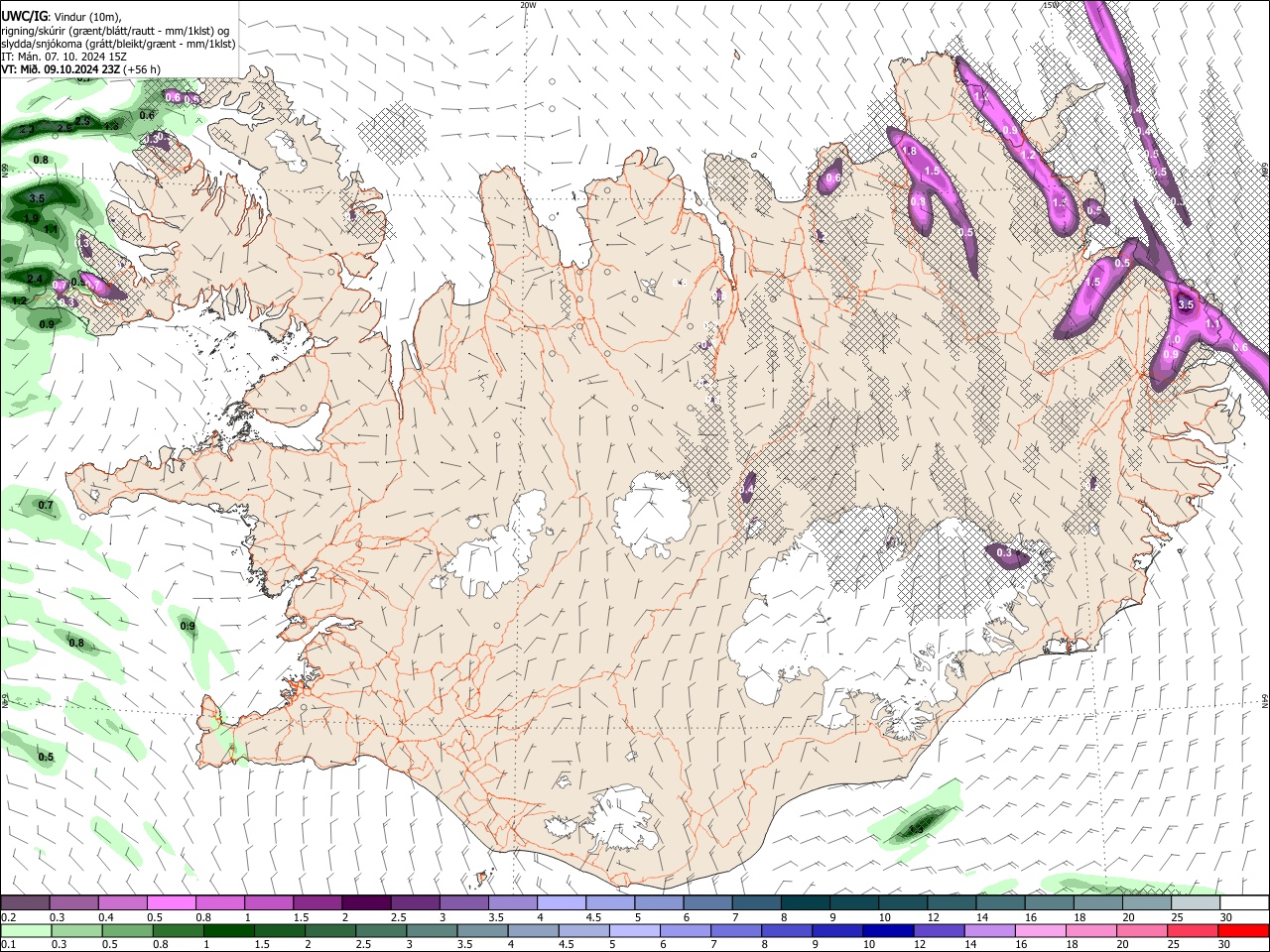Click bottom legend row swatch labeled 0.5
This screenshot has height=952, width=1270.
[127, 931]
